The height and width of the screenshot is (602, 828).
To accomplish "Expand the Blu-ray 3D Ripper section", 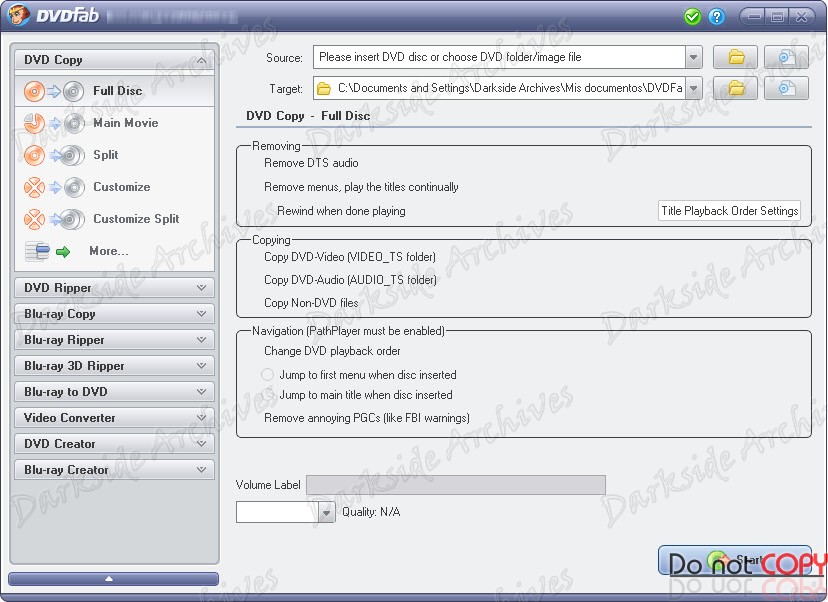I will 115,365.
